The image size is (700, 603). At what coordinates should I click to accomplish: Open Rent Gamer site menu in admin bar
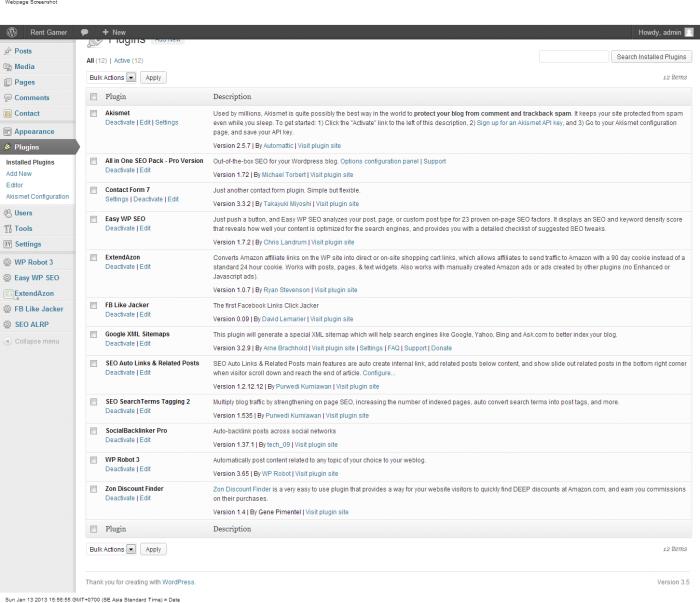point(49,32)
